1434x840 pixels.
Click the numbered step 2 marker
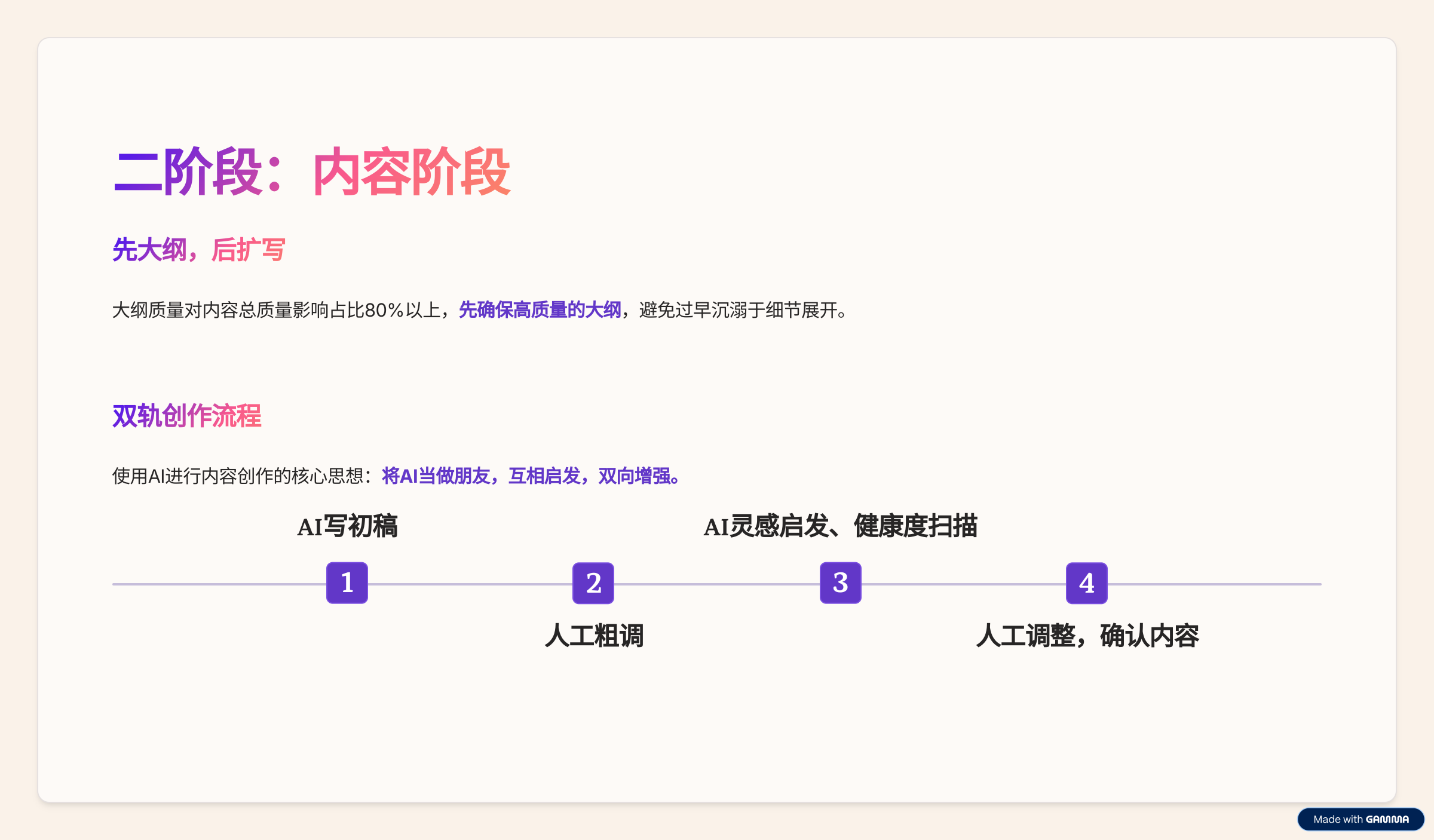[x=594, y=584]
